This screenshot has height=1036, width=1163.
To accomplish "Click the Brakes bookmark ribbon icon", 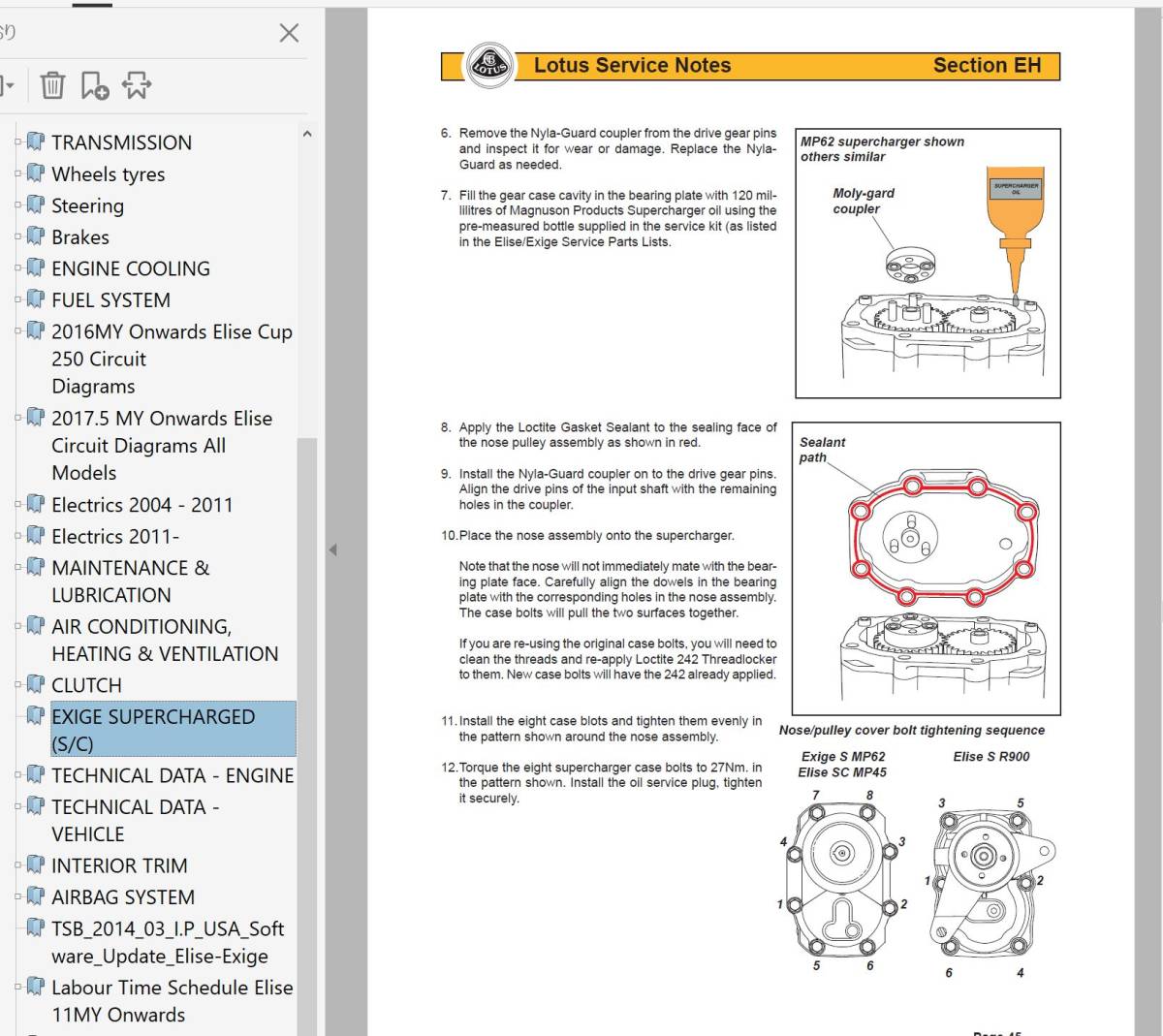I will click(x=36, y=236).
